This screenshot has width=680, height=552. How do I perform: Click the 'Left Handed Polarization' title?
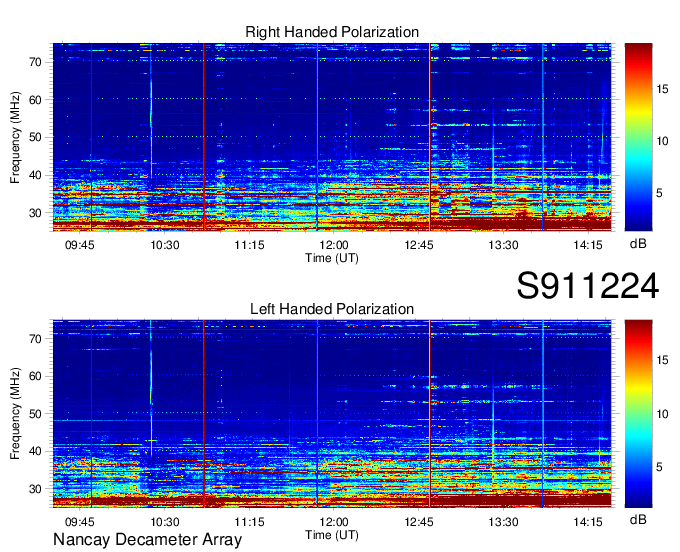pos(332,309)
